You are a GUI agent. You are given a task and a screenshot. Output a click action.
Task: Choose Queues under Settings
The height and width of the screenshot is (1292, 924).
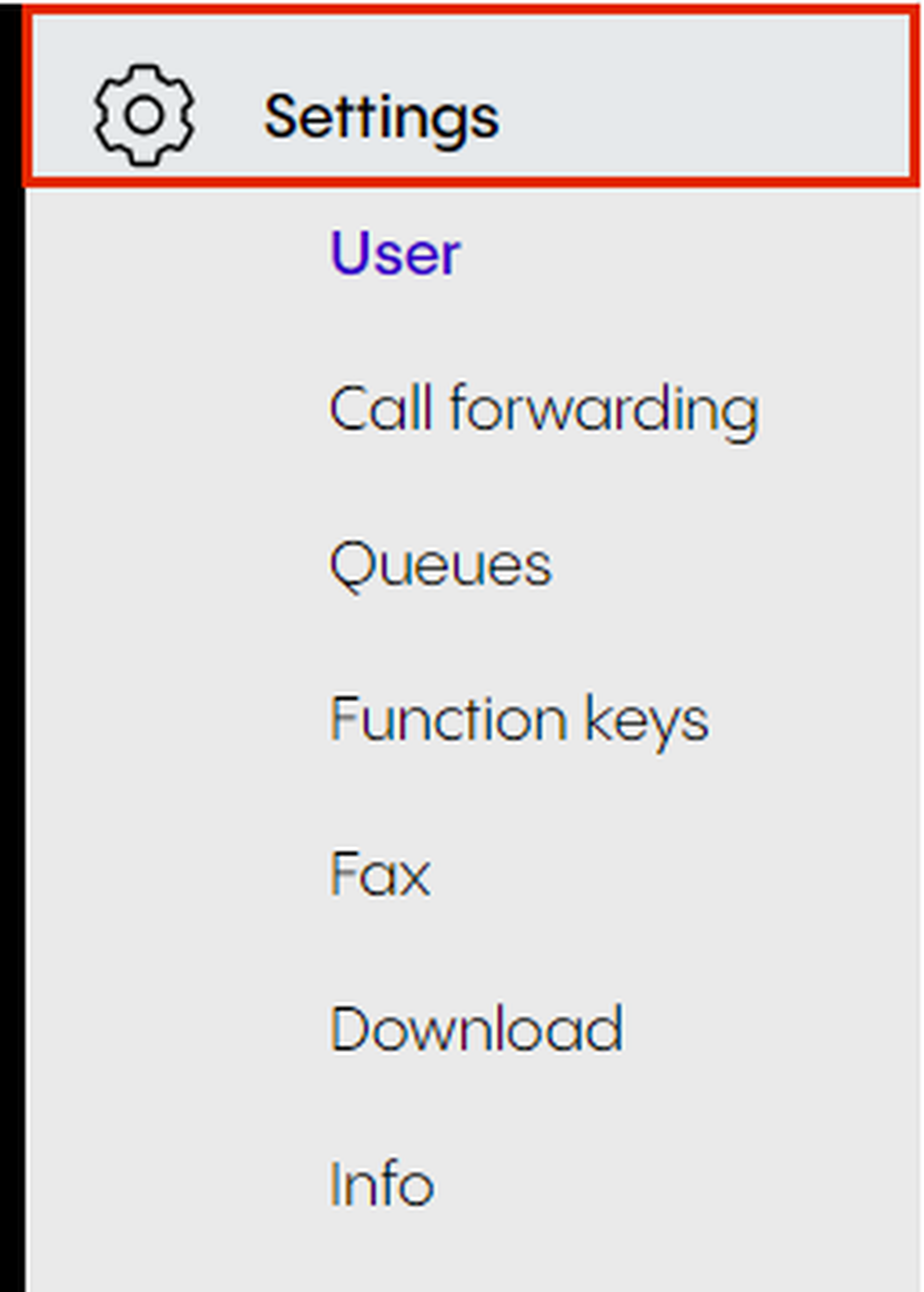440,565
